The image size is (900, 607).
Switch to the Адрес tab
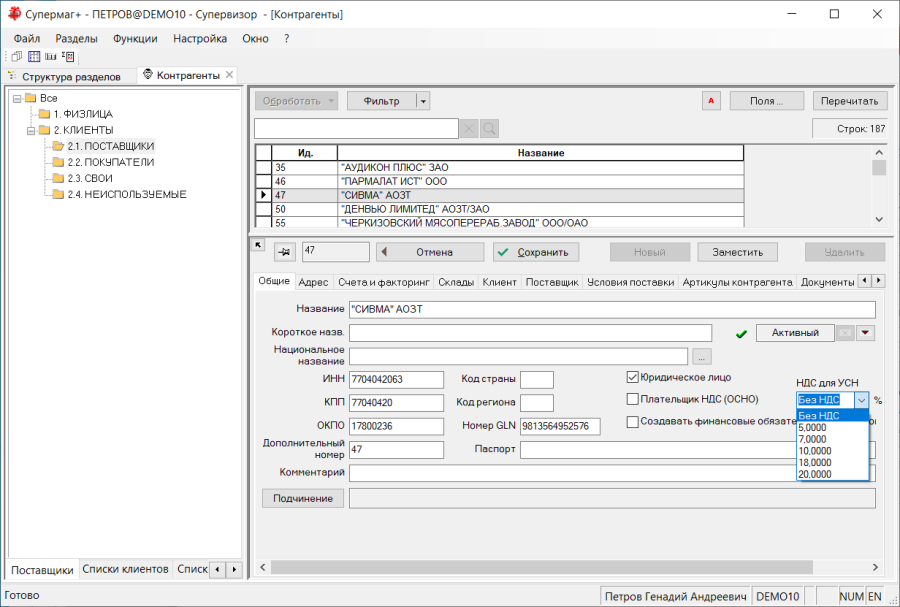coord(313,282)
